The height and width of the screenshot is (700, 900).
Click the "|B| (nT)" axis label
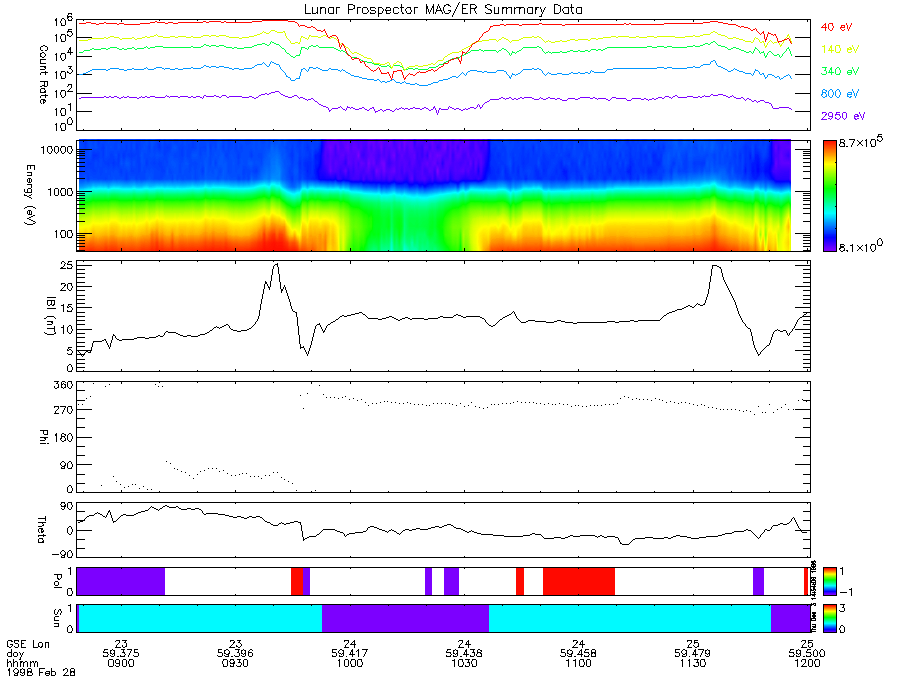51,316
